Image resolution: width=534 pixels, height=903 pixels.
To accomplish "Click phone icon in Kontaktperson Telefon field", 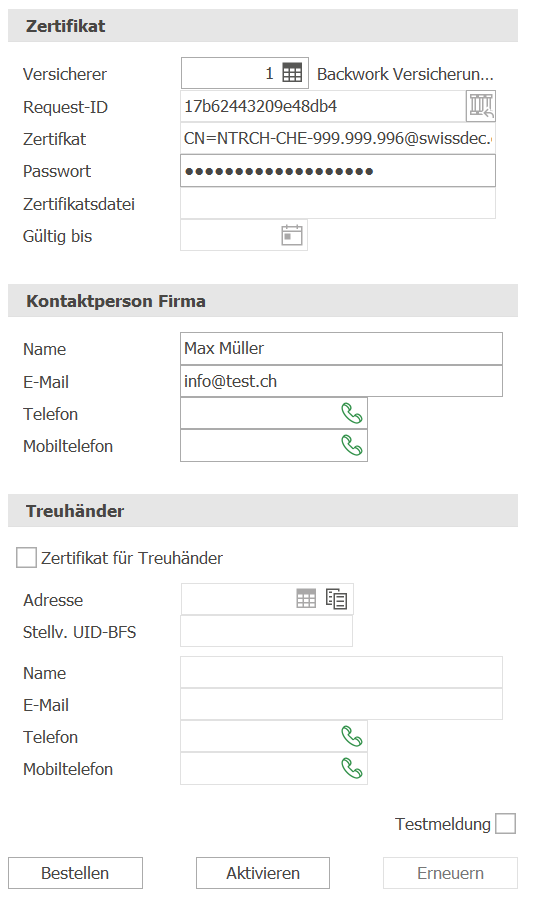I will [x=351, y=413].
